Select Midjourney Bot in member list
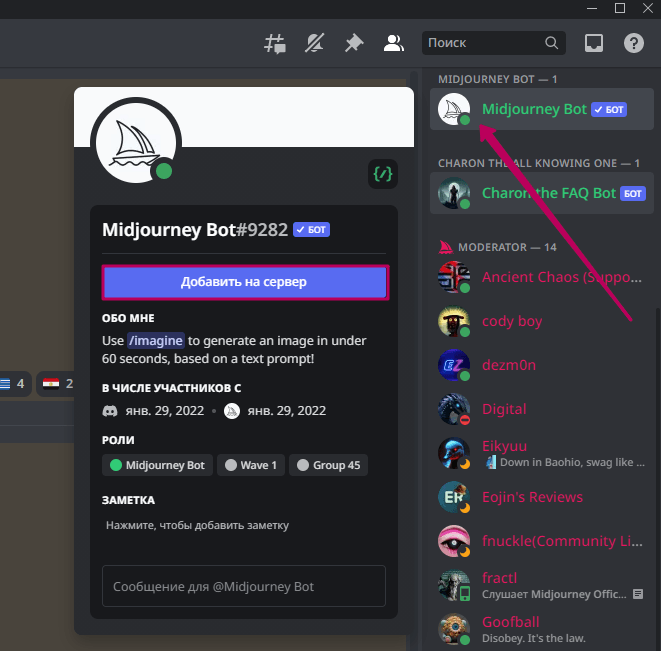 click(x=542, y=109)
